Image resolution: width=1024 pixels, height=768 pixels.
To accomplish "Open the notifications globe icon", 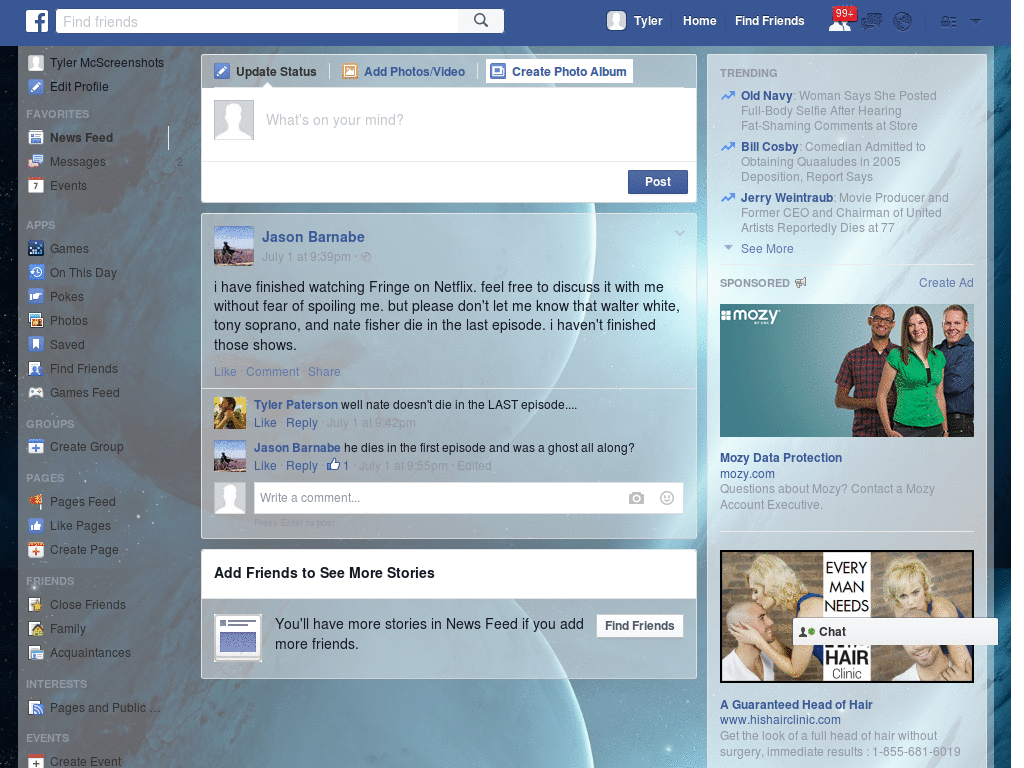I will click(903, 22).
